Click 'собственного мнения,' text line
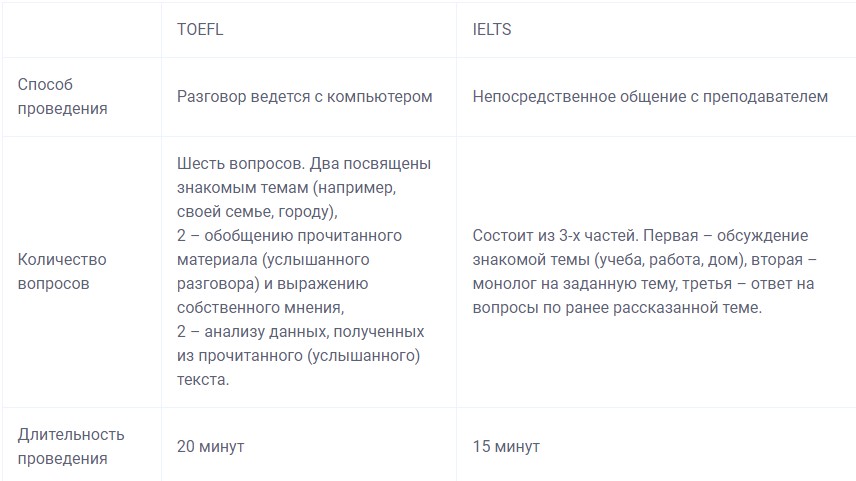 [260, 308]
